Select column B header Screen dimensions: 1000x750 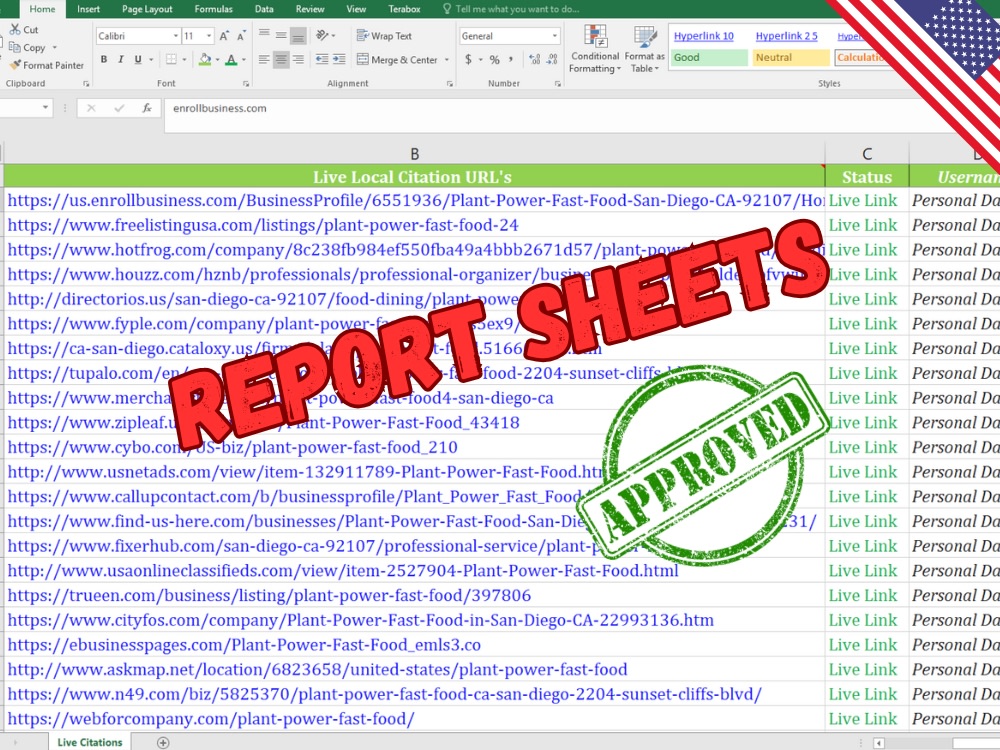point(415,154)
